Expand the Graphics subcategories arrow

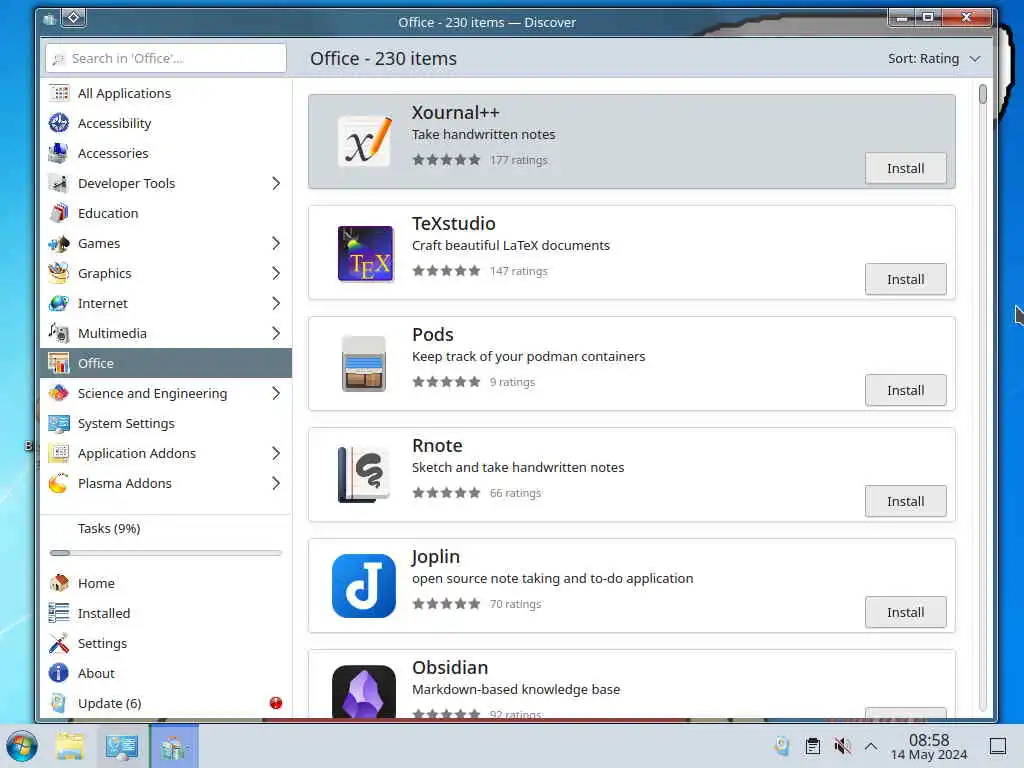[276, 274]
